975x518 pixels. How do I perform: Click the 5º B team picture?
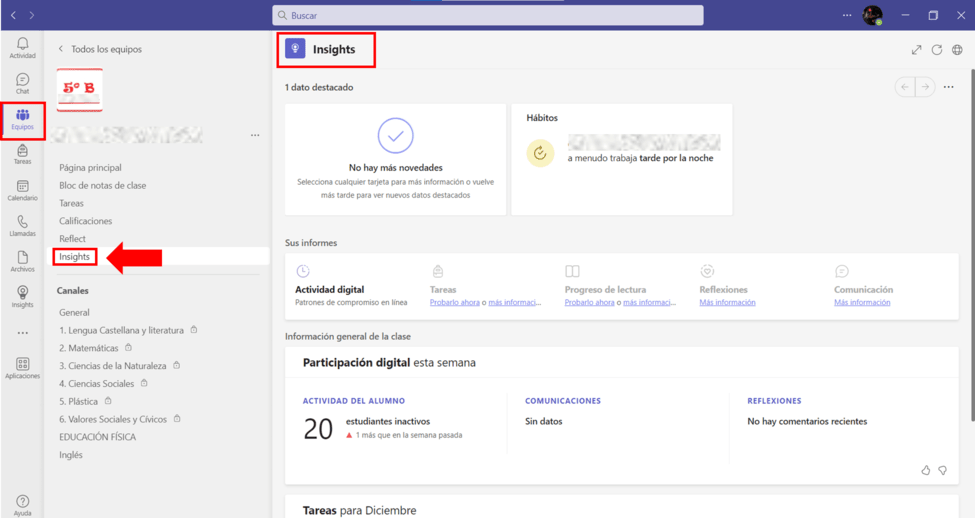tap(80, 90)
